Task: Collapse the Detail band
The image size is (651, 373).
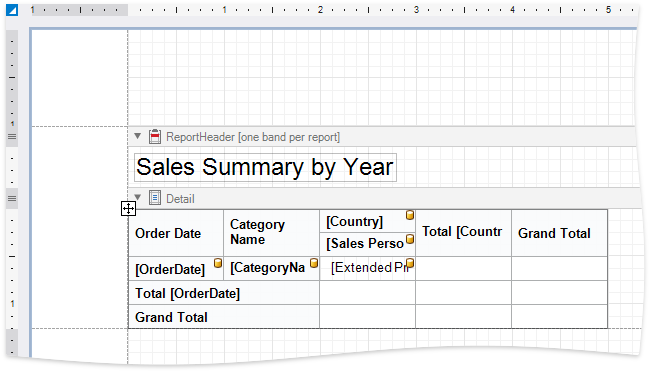Action: [138, 198]
